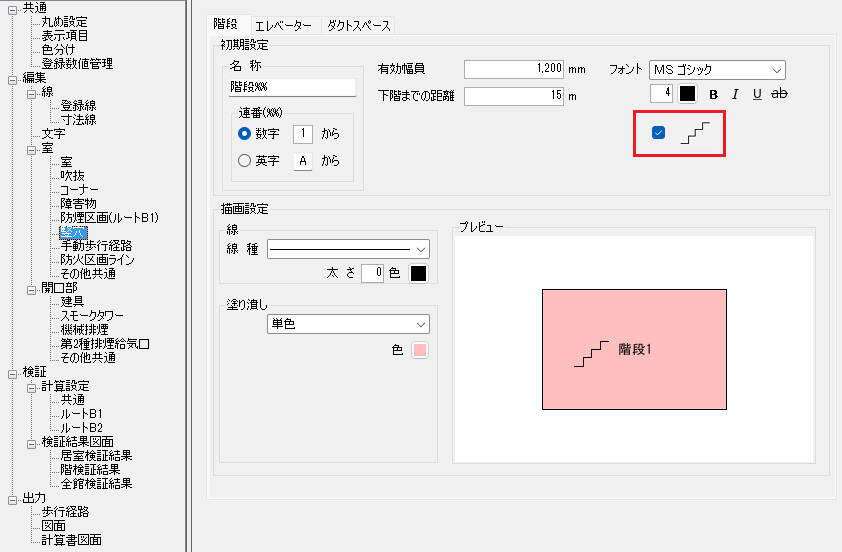The height and width of the screenshot is (552, 842).
Task: Select 障害物 in the tree
Action: coord(78,204)
